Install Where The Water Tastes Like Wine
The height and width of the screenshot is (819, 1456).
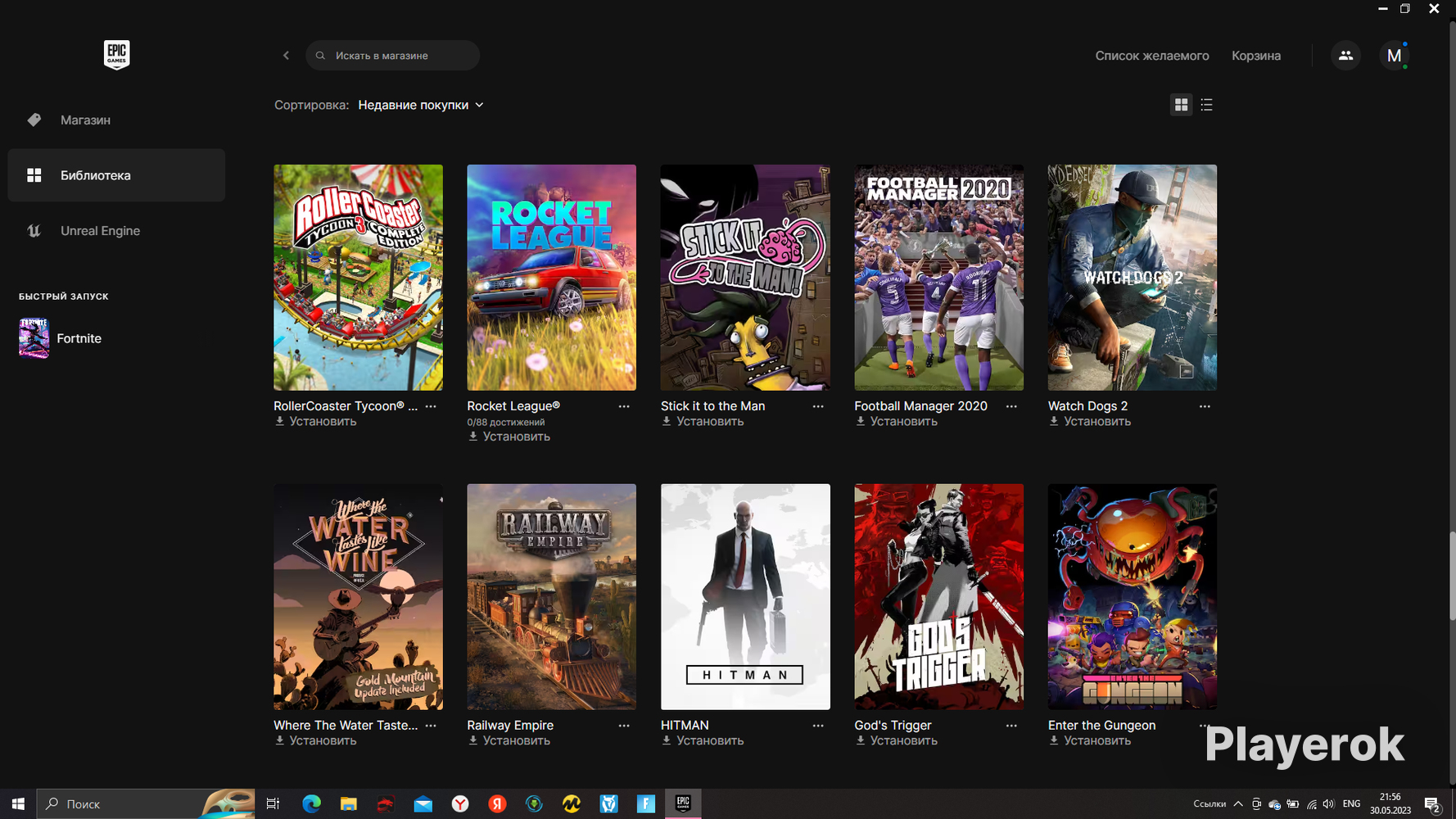point(315,741)
